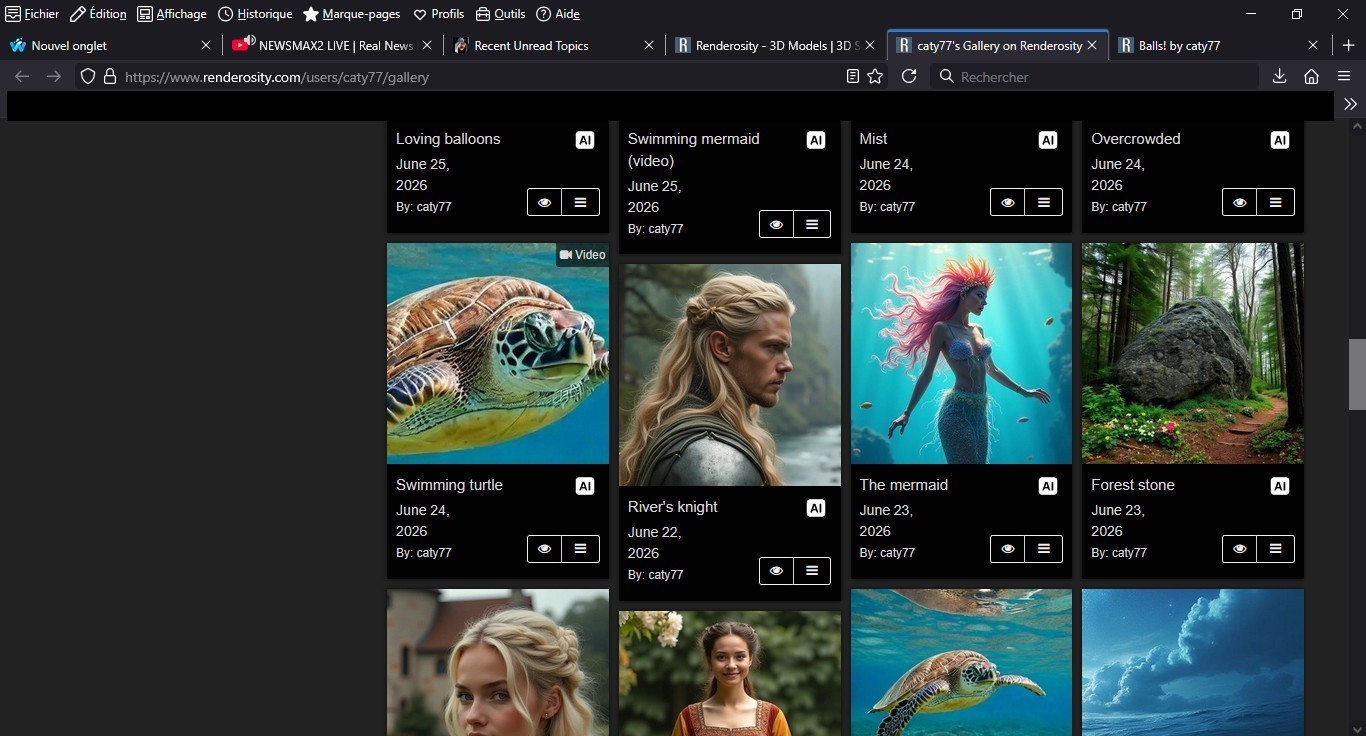
Task: Close the Recent Unread Topics tab
Action: (x=649, y=45)
